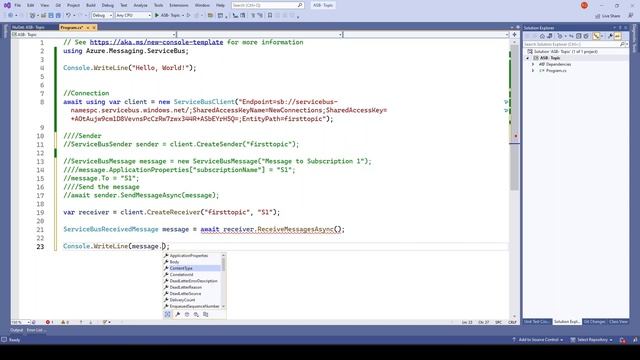Open the Build menu

pyautogui.click(x=91, y=5)
